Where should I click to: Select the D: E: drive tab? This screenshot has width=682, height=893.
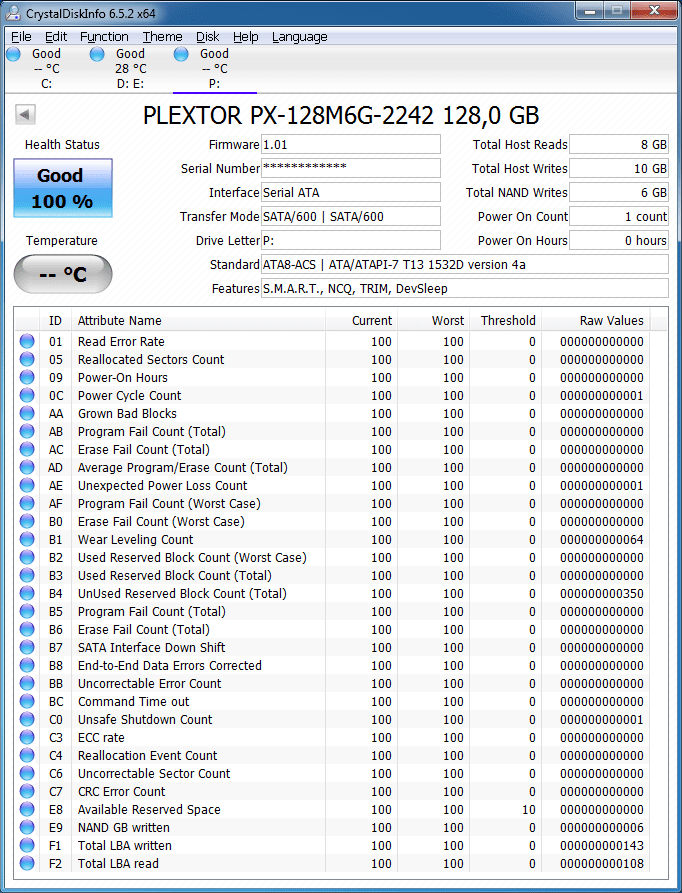pyautogui.click(x=130, y=69)
